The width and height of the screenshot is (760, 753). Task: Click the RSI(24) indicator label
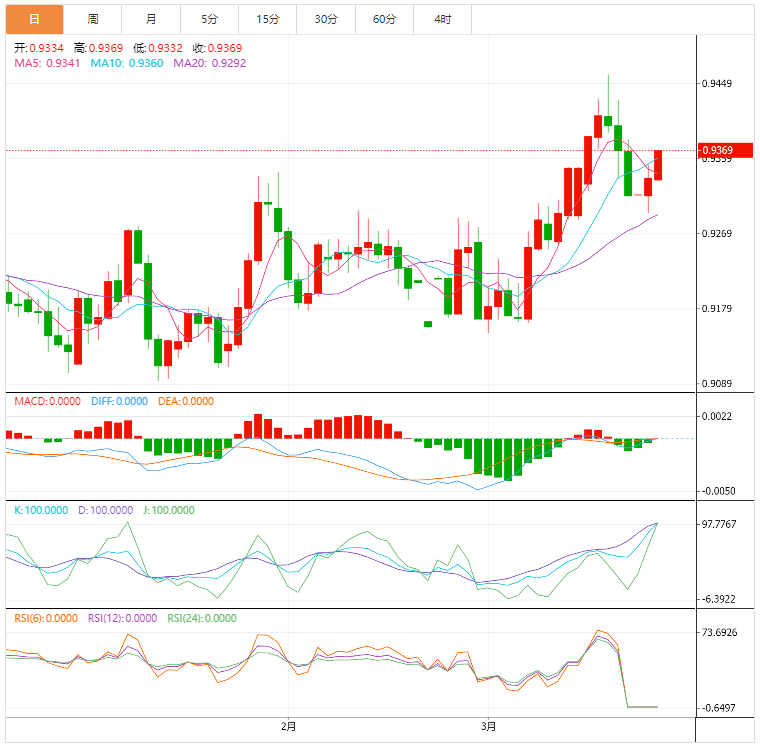(202, 618)
